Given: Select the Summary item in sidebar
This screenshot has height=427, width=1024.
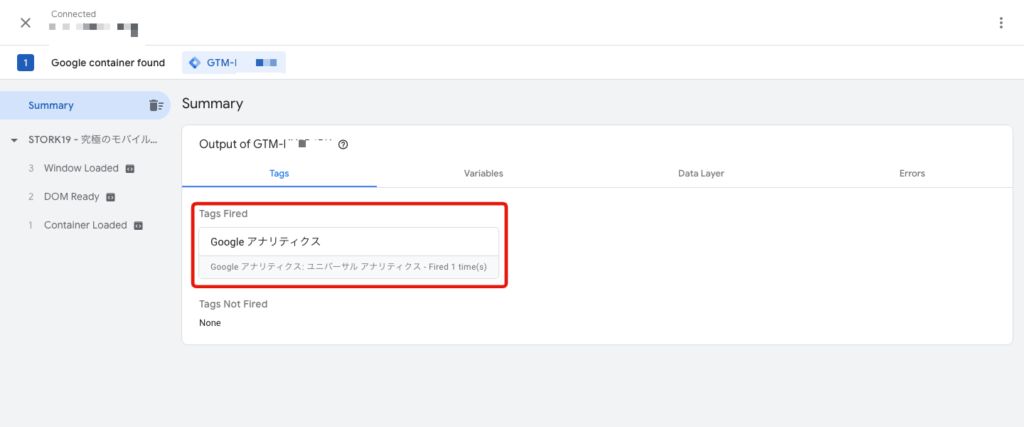Looking at the screenshot, I should point(85,105).
